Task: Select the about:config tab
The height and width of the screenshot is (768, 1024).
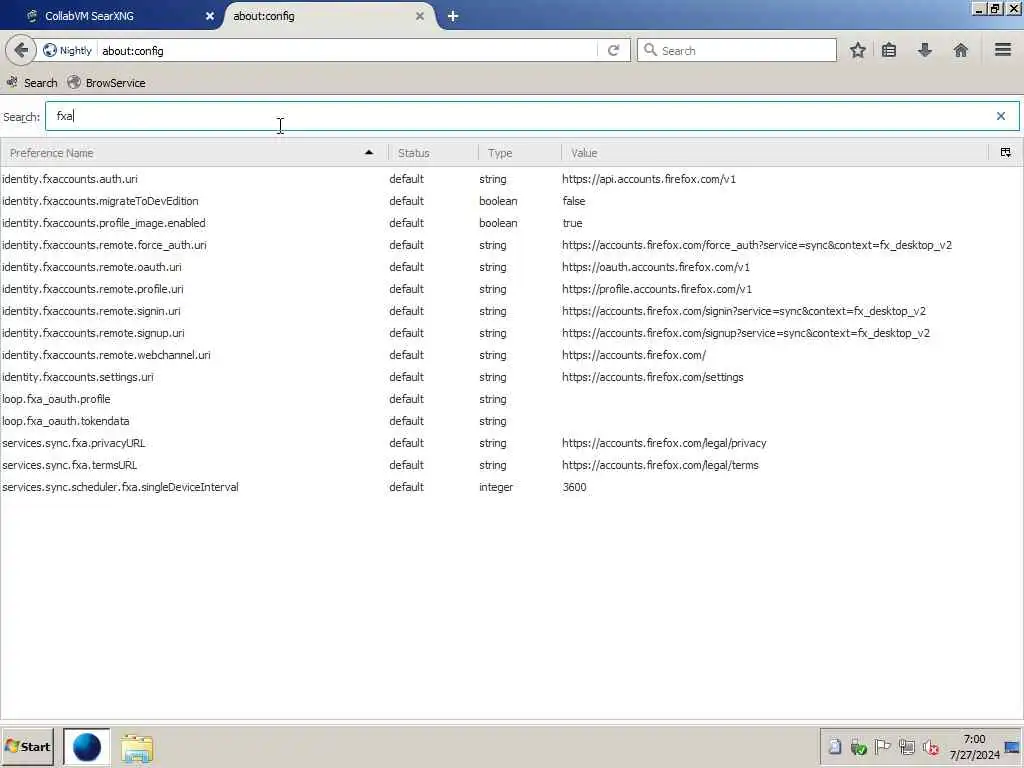Action: [x=327, y=16]
